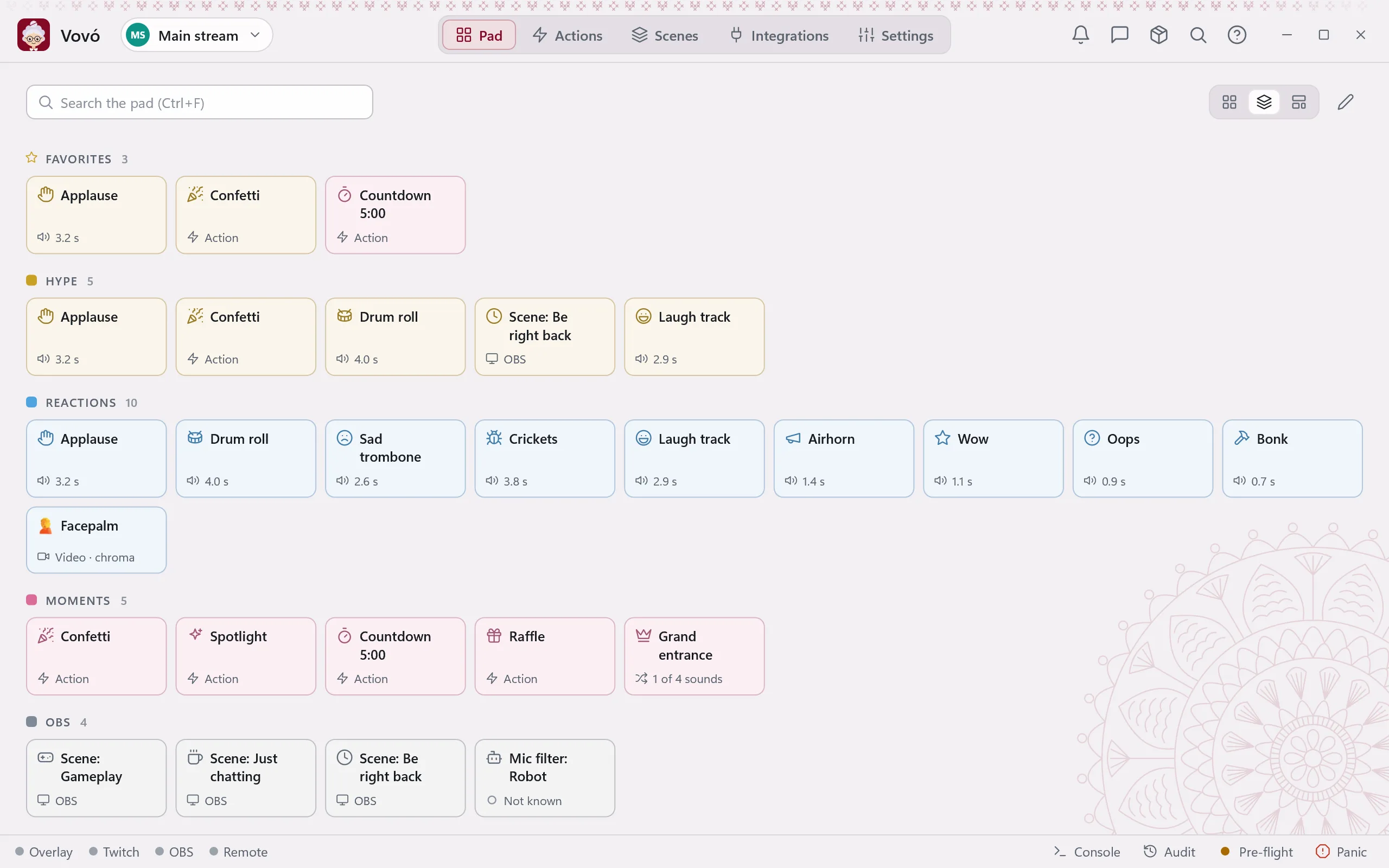Click the Vovó grandmother app logo
Viewport: 1389px width, 868px height.
pos(33,35)
